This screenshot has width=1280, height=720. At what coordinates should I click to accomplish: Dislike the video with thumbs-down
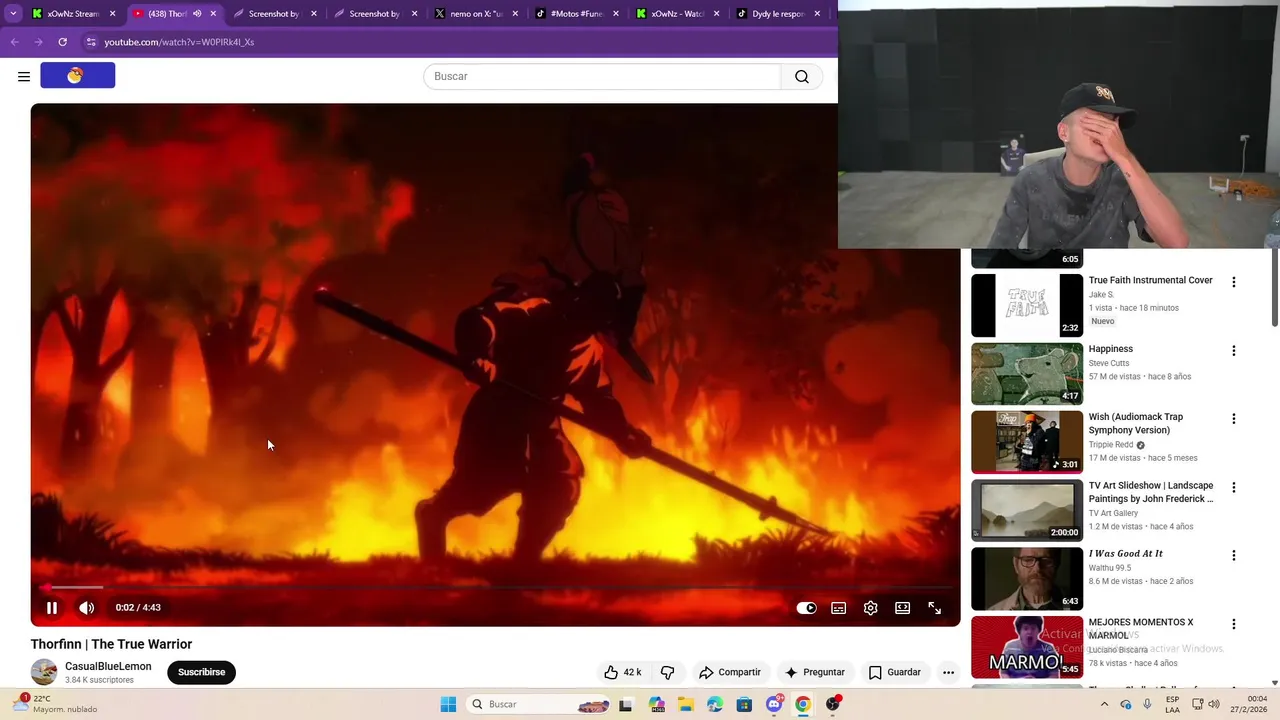[667, 672]
